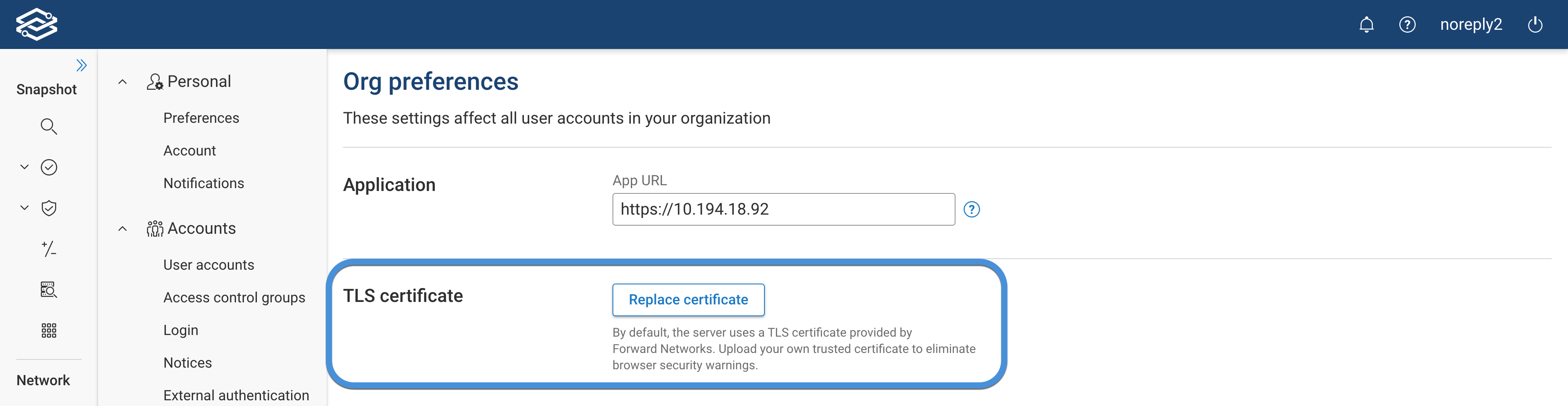The width and height of the screenshot is (1568, 406).
Task: Expand the checks sidebar chevron
Action: [x=24, y=167]
